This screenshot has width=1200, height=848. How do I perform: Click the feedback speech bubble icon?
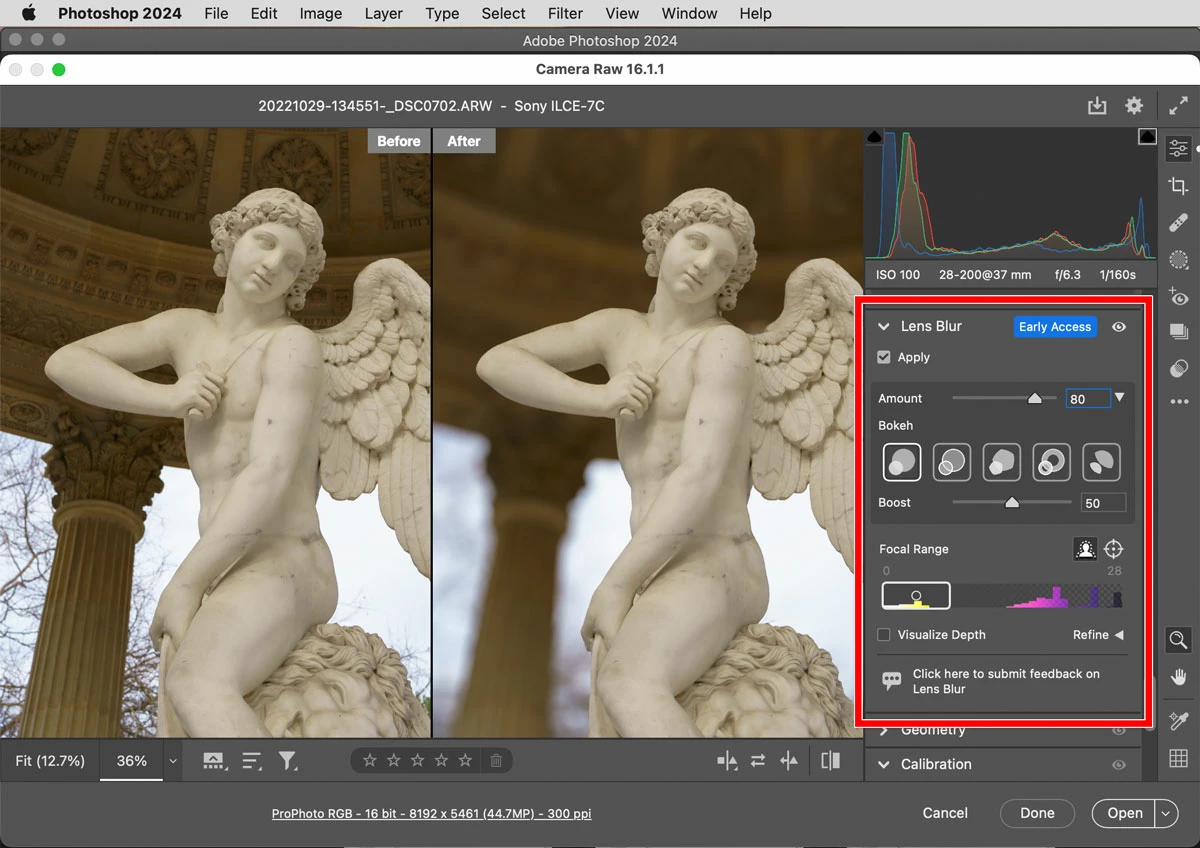(891, 681)
